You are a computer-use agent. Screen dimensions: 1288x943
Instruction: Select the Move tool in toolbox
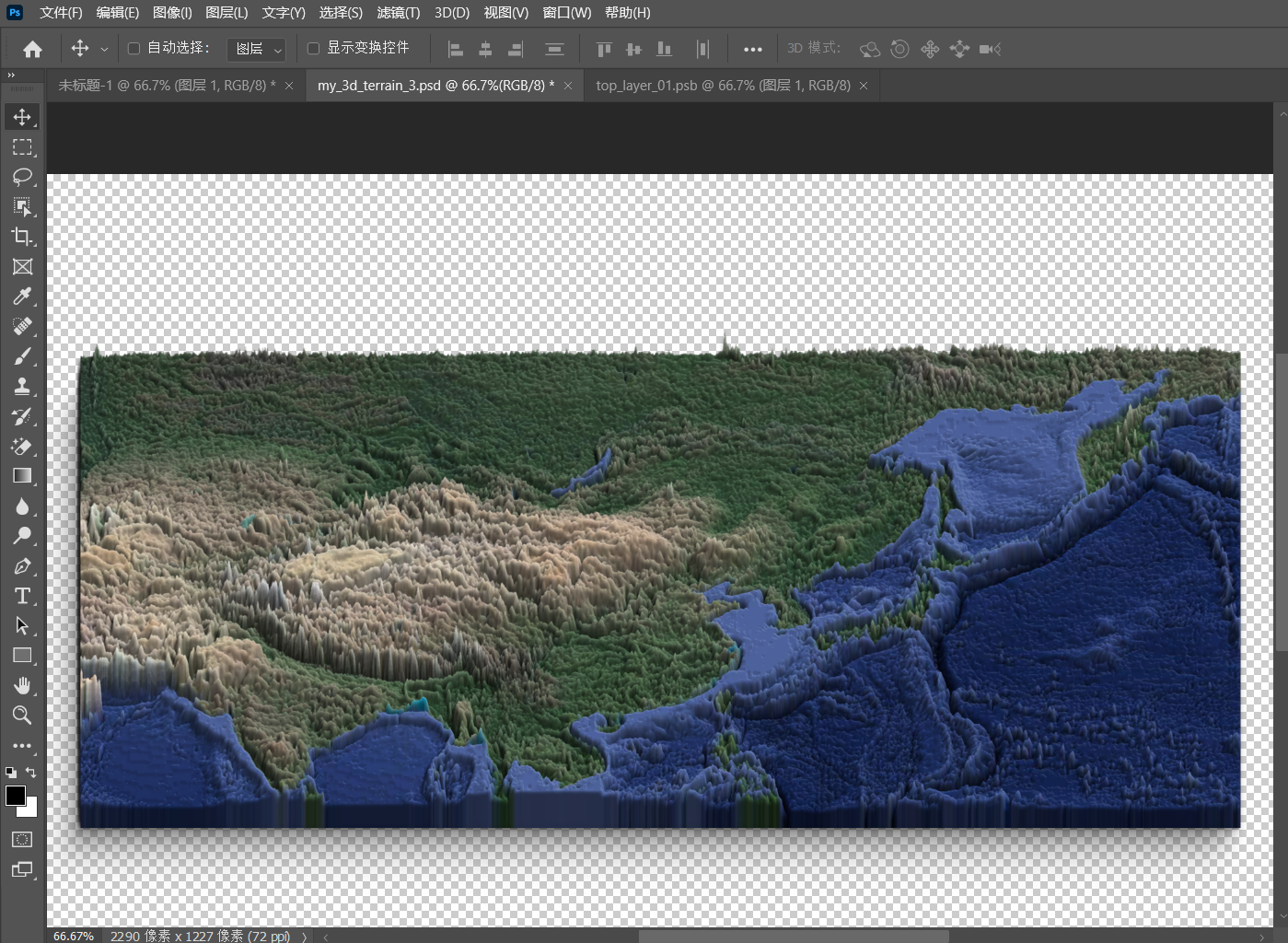(x=22, y=117)
